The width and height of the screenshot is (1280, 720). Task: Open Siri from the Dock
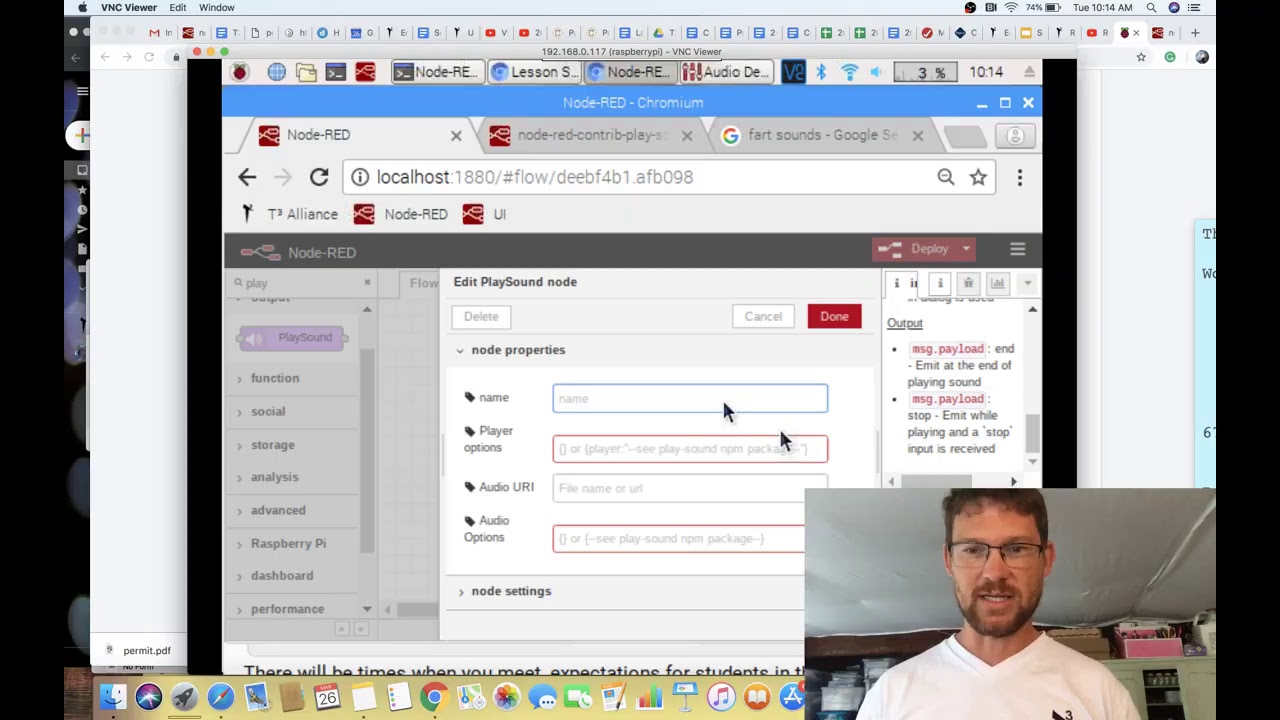pos(149,696)
